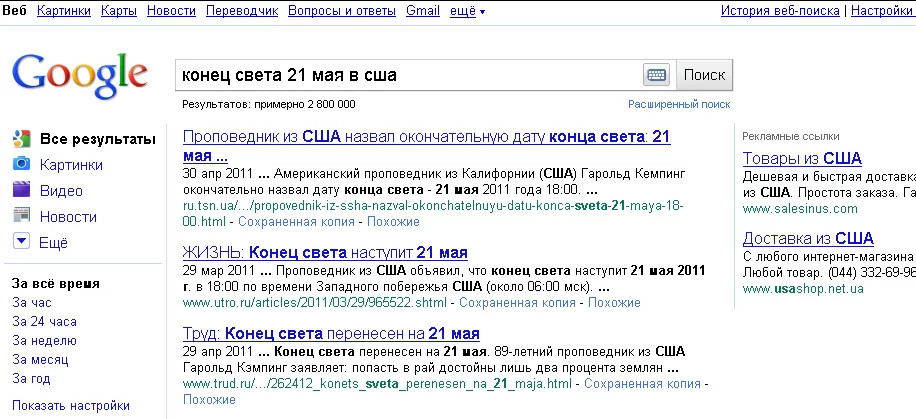Screen dimensions: 916x419
Task: Click the 'Рекламные ссылки' label
Action: click(x=791, y=136)
